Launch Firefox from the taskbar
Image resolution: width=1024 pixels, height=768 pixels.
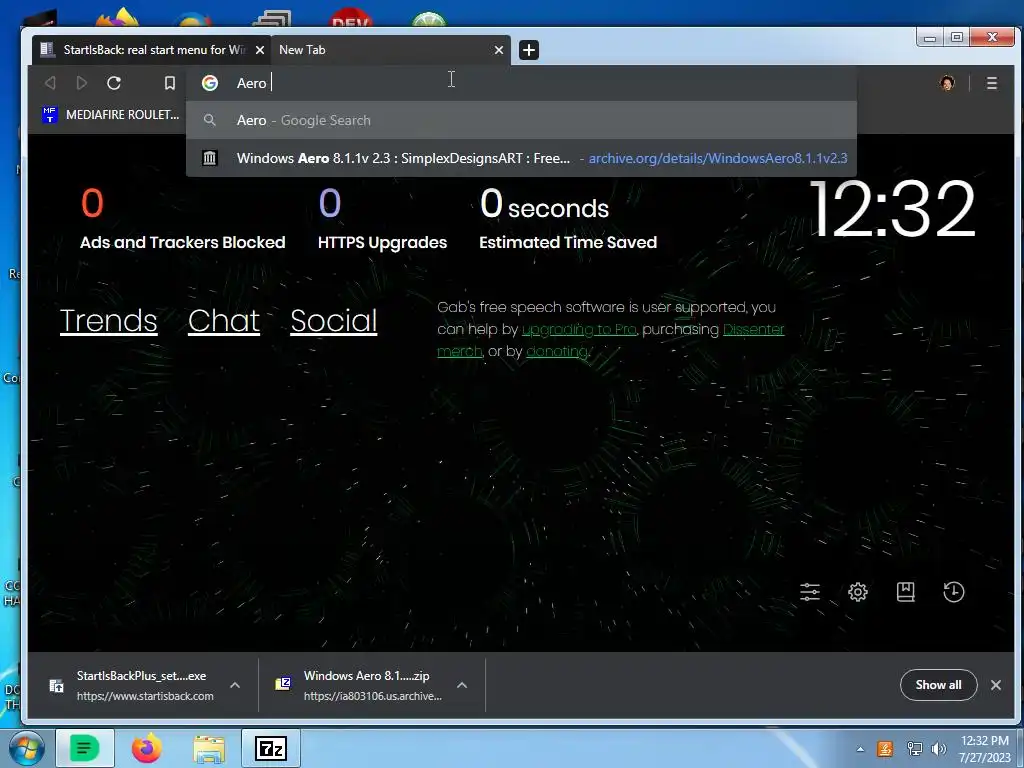coord(147,748)
